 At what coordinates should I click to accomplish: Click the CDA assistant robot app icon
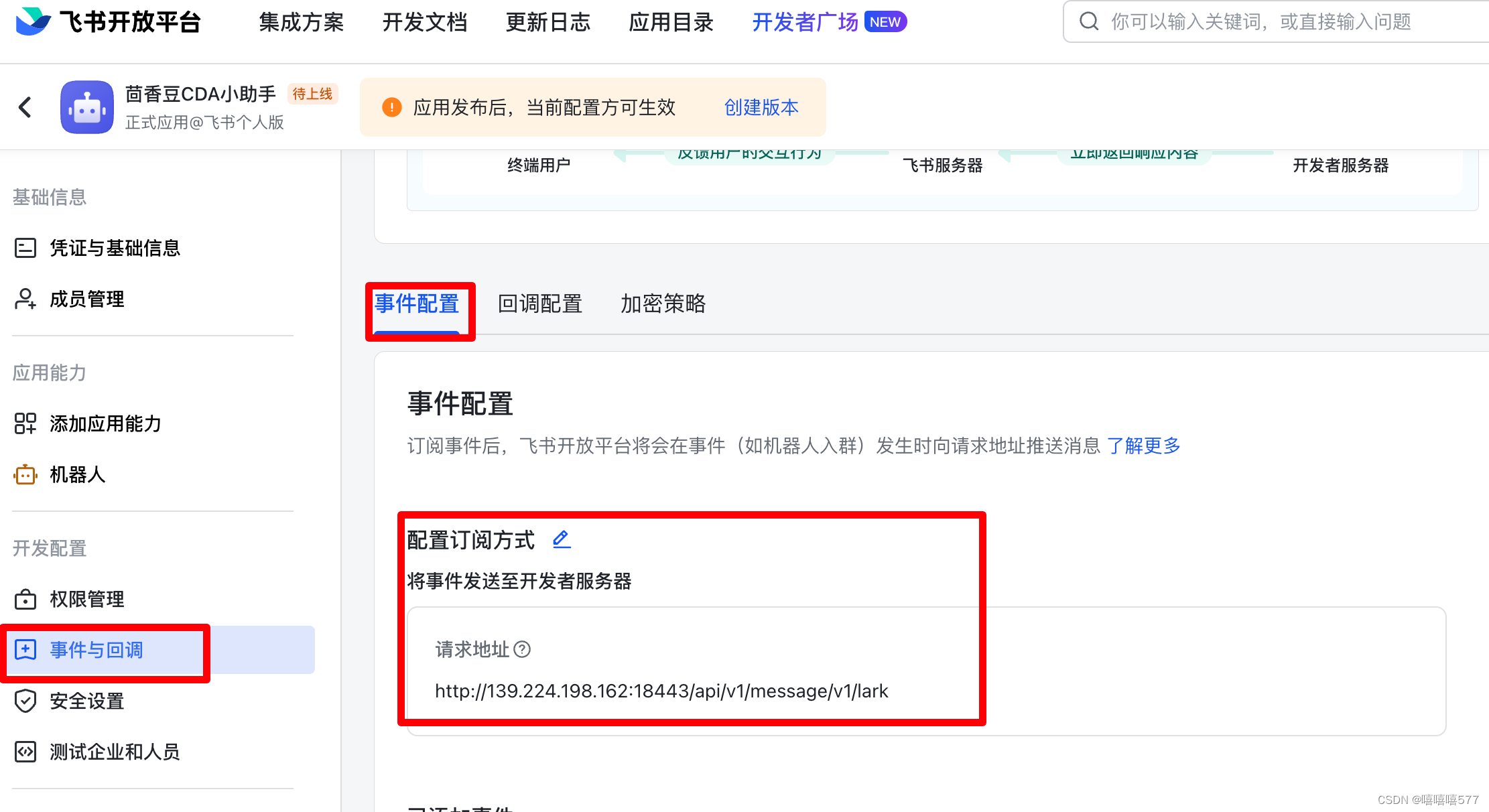(x=87, y=107)
